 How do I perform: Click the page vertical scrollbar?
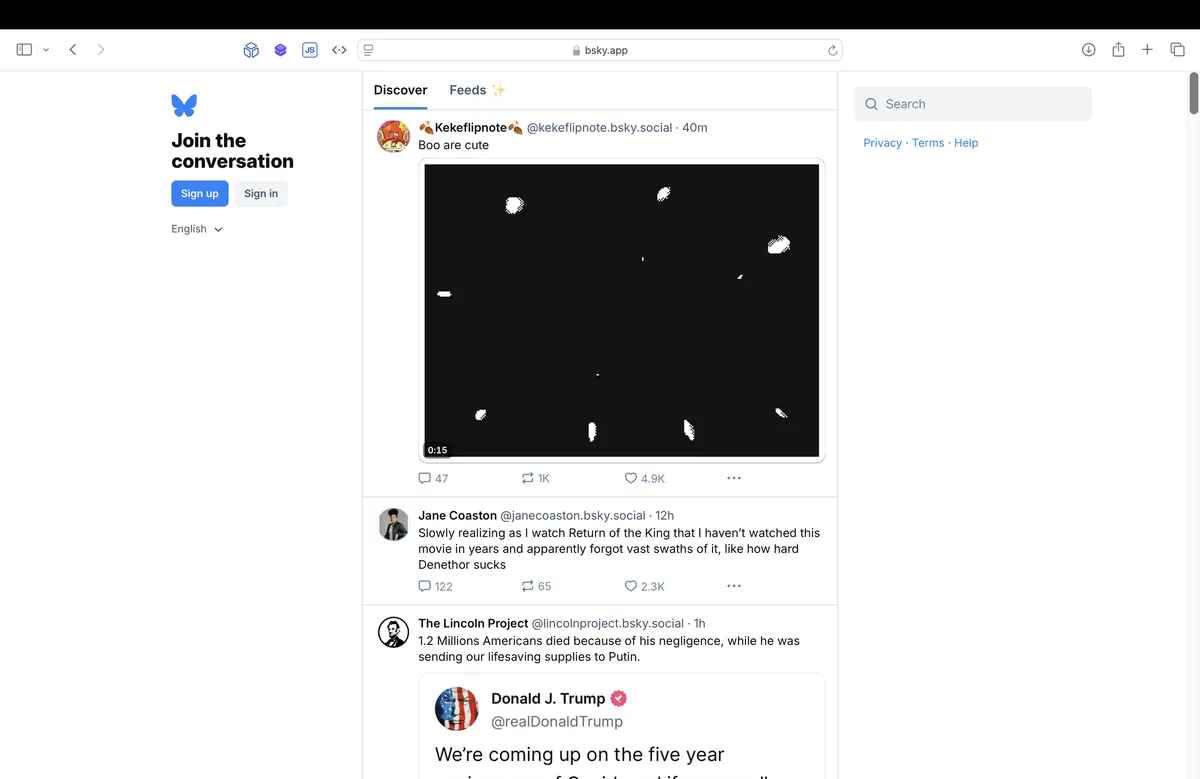click(x=1193, y=93)
